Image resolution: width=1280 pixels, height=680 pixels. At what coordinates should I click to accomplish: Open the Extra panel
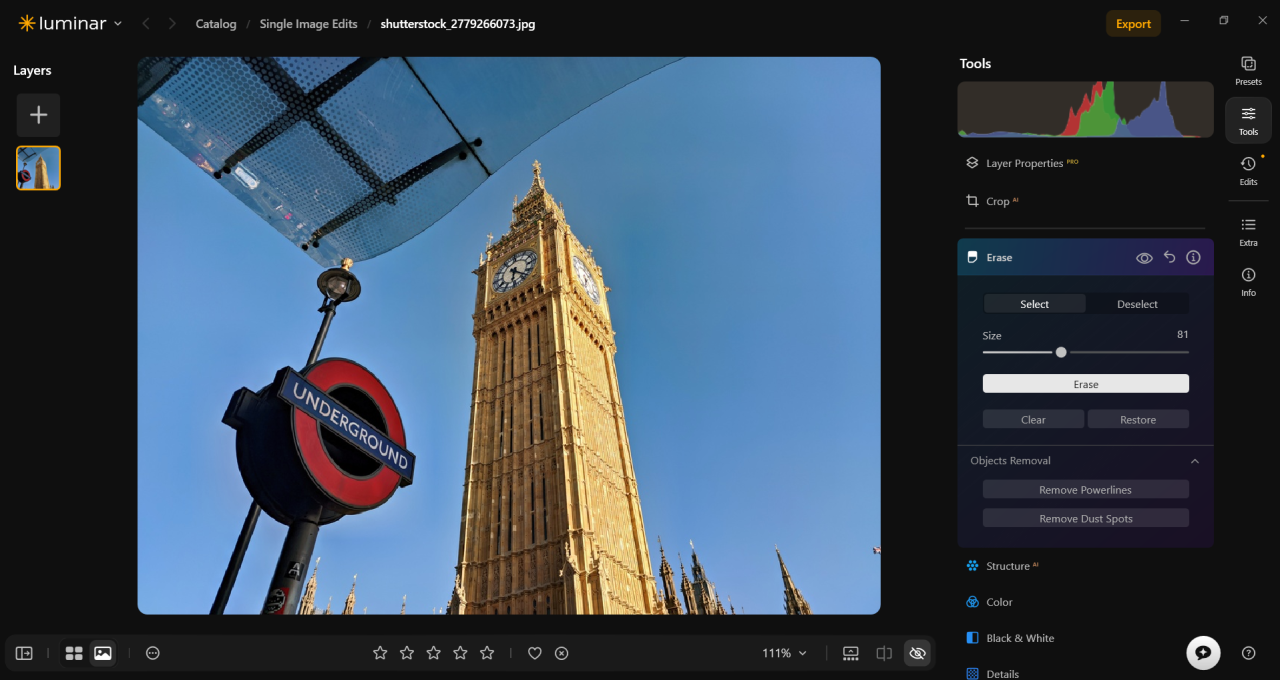point(1248,231)
